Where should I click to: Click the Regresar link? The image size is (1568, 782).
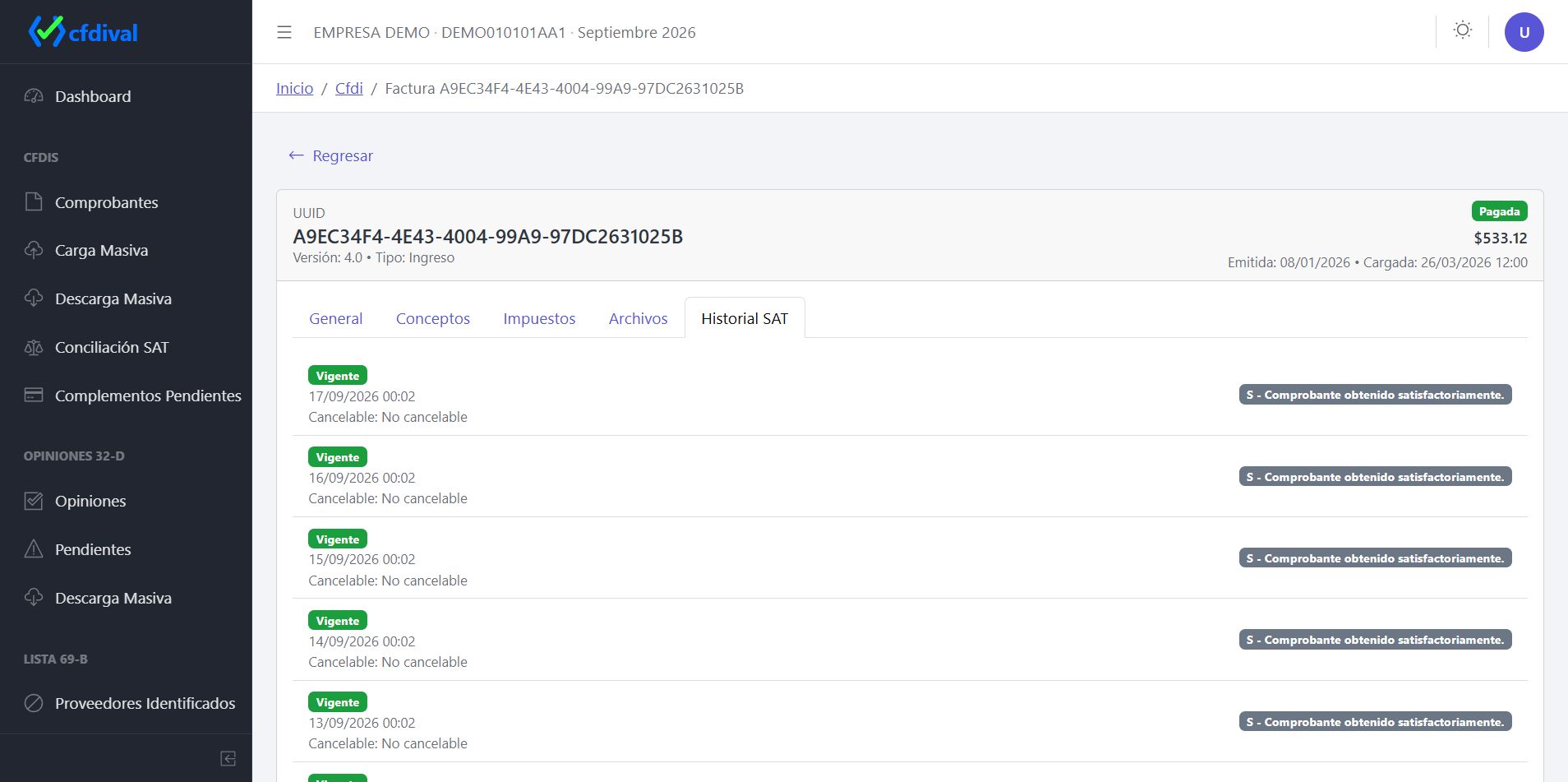(x=330, y=155)
